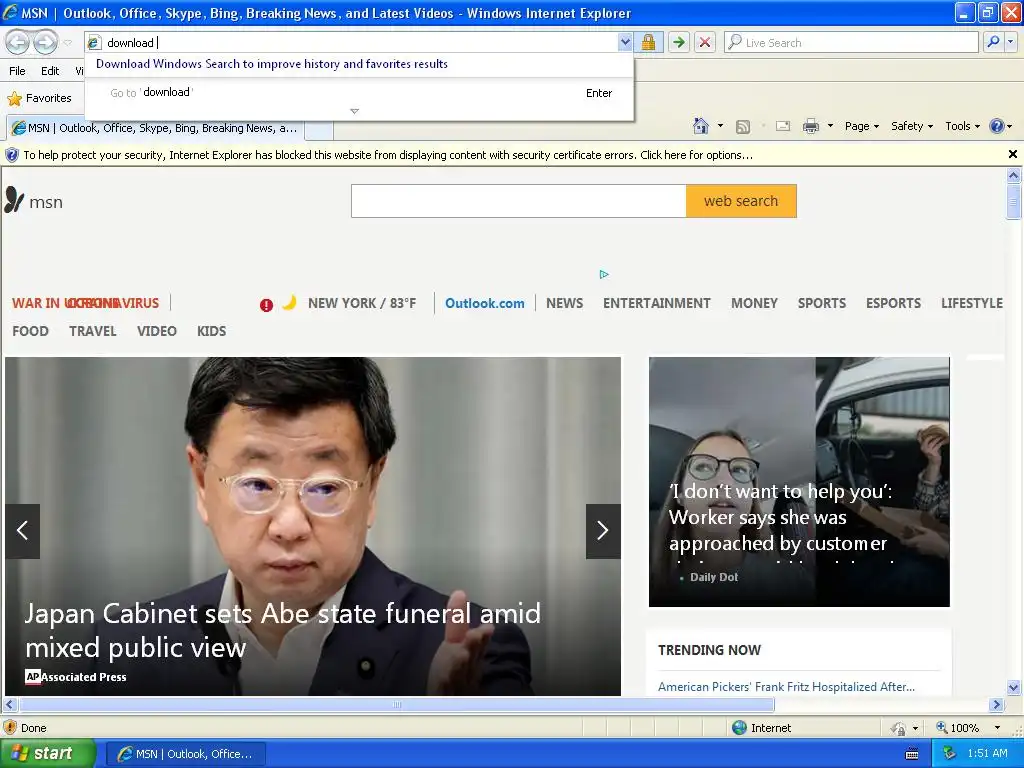Go to the MONEY section

point(754,303)
